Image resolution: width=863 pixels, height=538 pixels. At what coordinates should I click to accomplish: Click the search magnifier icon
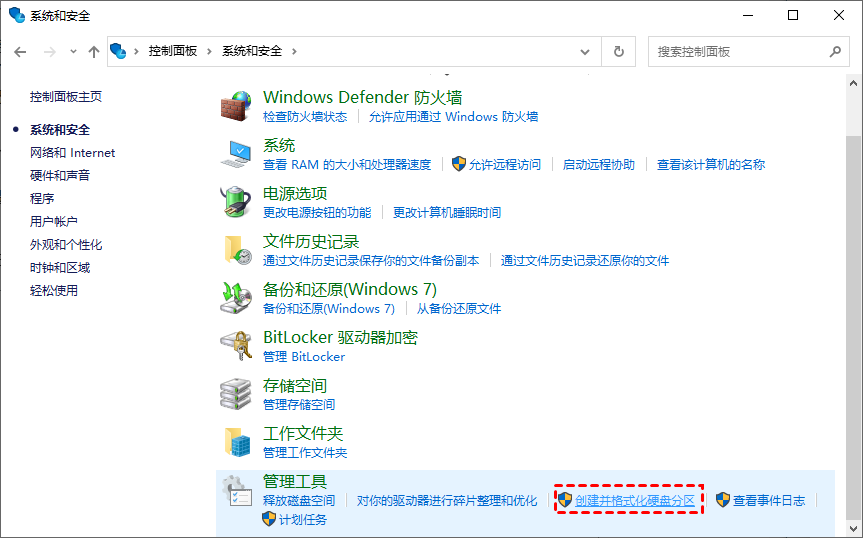pos(835,52)
